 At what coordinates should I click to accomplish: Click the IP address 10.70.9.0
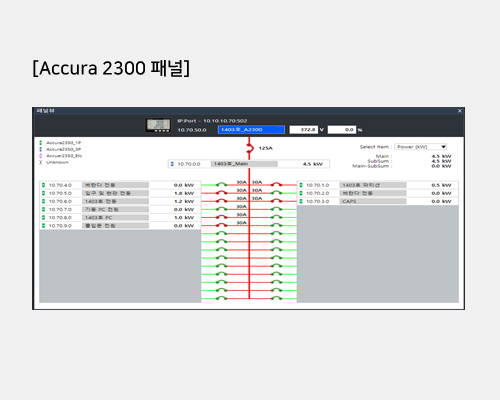tap(60, 226)
